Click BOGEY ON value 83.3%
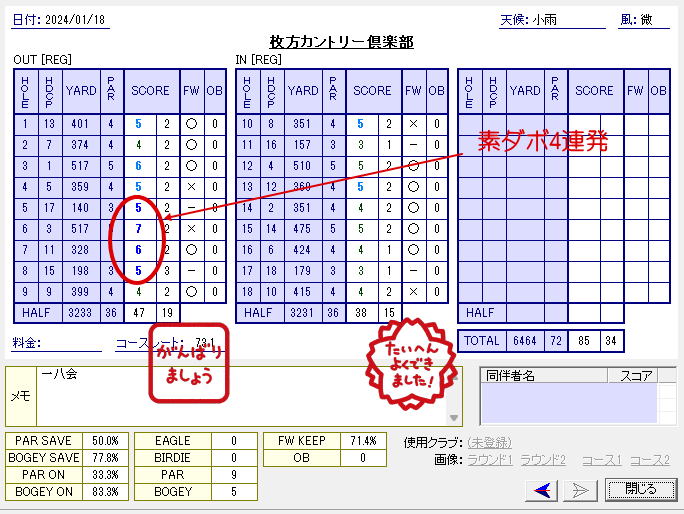This screenshot has height=514, width=684. (x=105, y=492)
